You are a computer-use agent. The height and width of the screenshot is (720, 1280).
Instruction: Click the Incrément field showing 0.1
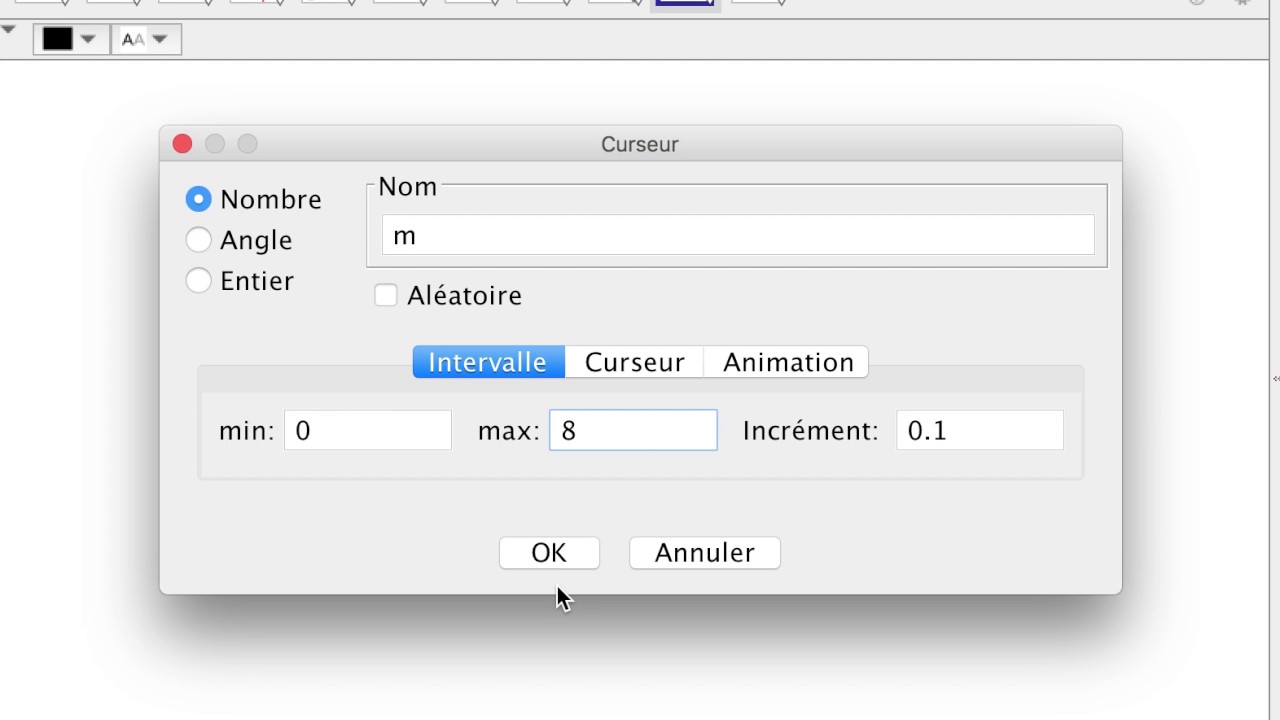click(x=980, y=431)
